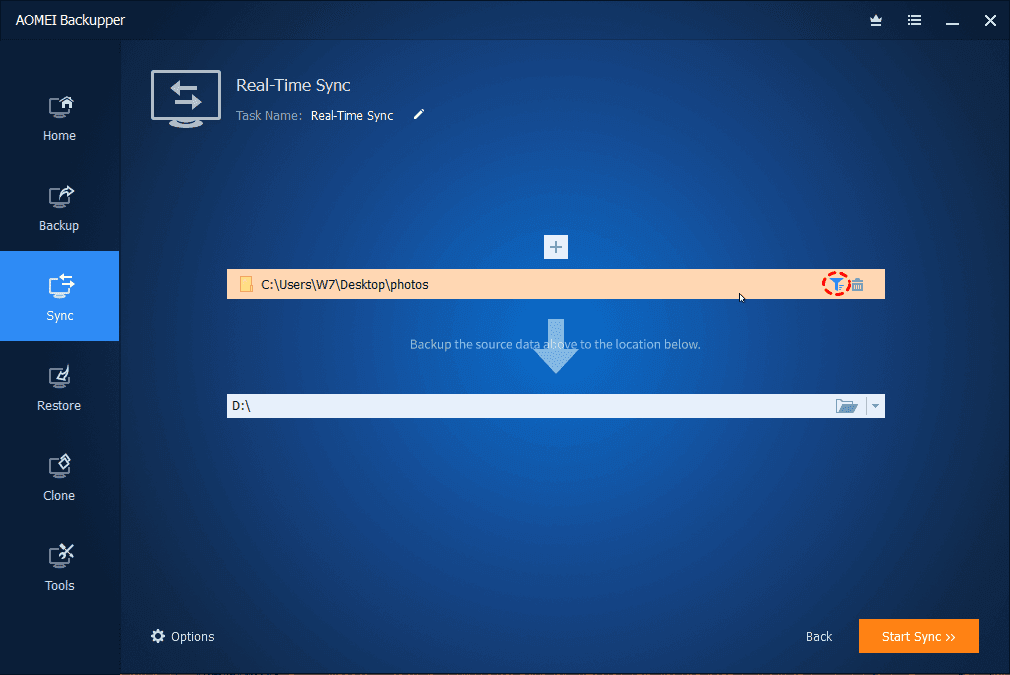Start the sync with Start Sync
Viewport: 1010px width, 675px height.
(919, 636)
